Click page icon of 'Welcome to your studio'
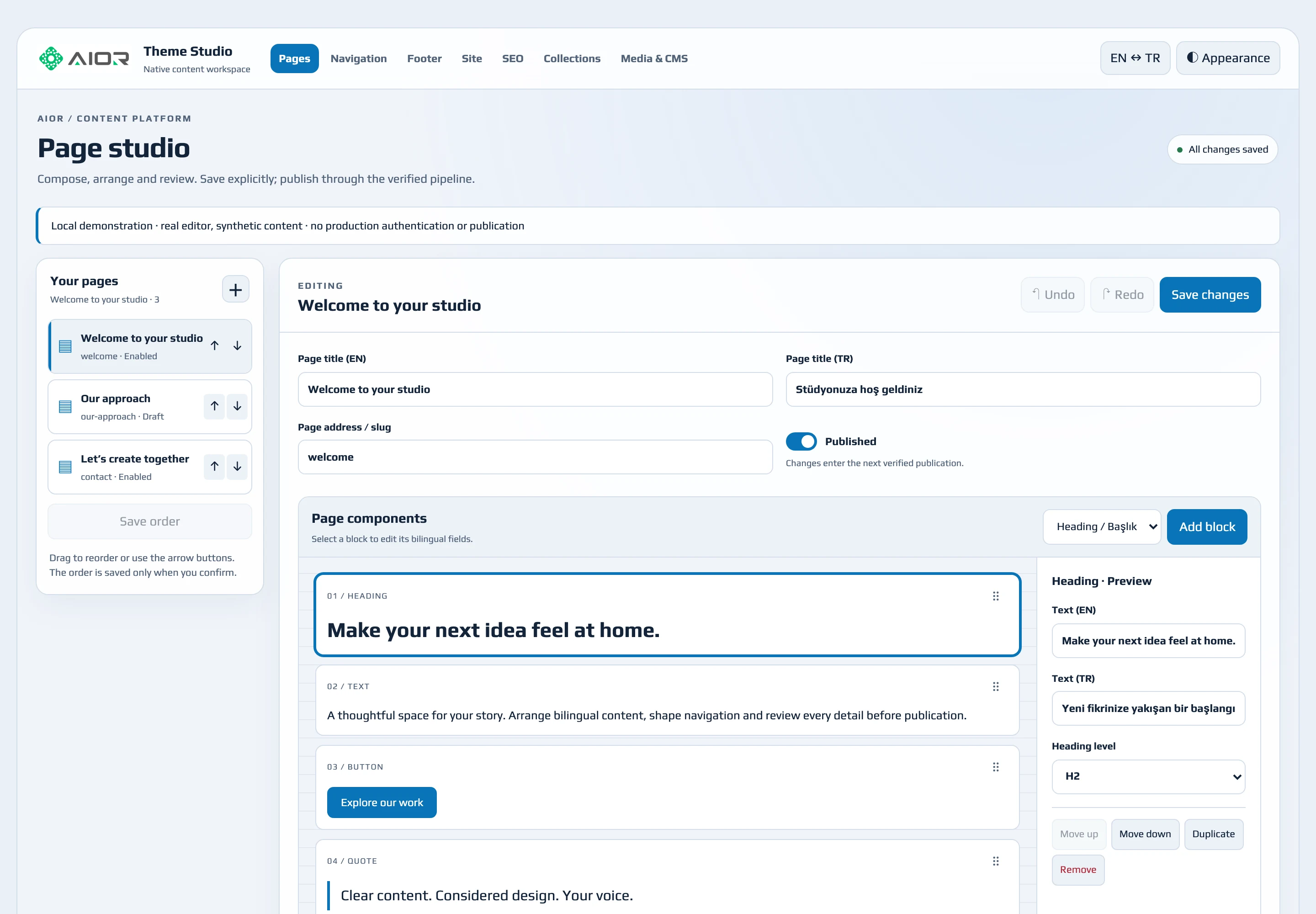Screen dimensions: 1316x914 tap(65, 346)
